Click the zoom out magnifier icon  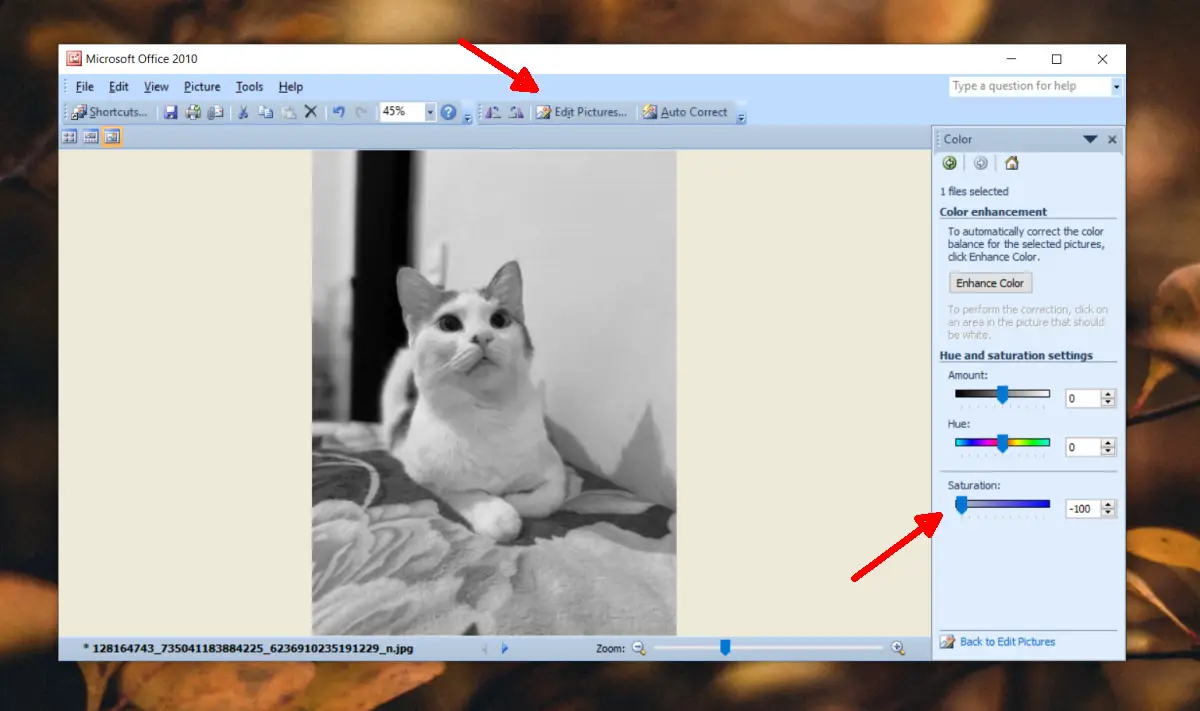[x=639, y=648]
